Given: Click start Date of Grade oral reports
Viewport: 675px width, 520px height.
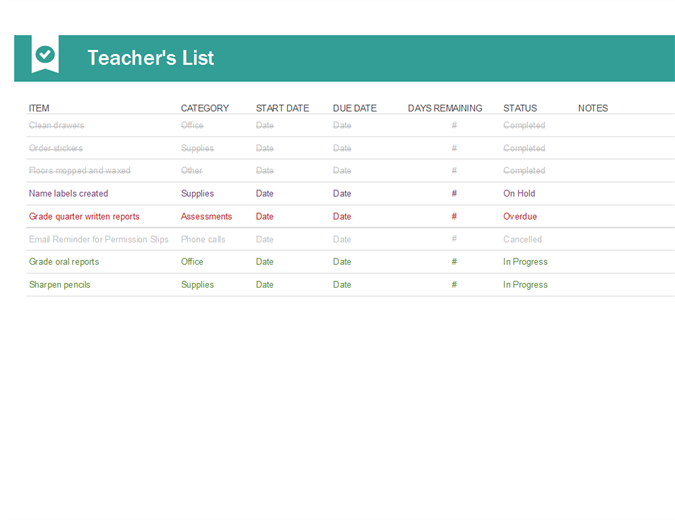Looking at the screenshot, I should pyautogui.click(x=265, y=262).
